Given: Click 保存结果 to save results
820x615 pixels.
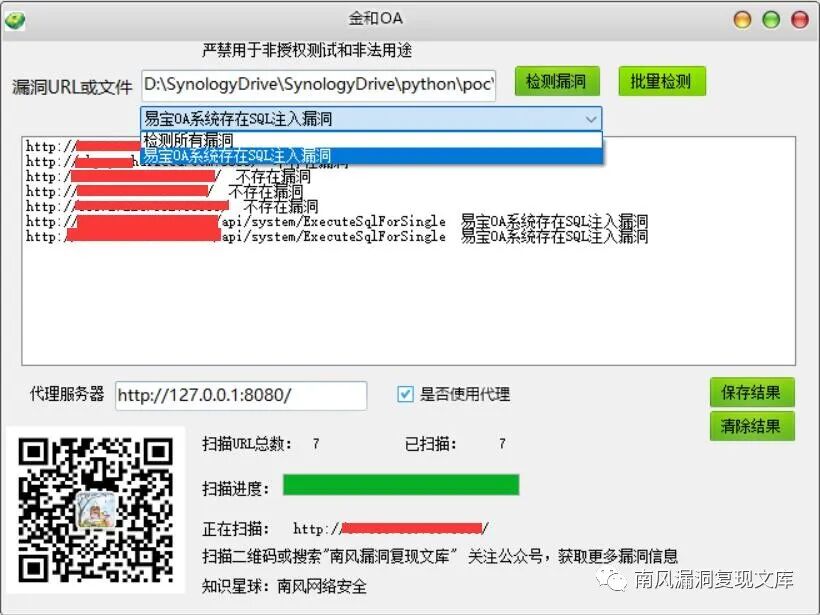Looking at the screenshot, I should pos(752,392).
